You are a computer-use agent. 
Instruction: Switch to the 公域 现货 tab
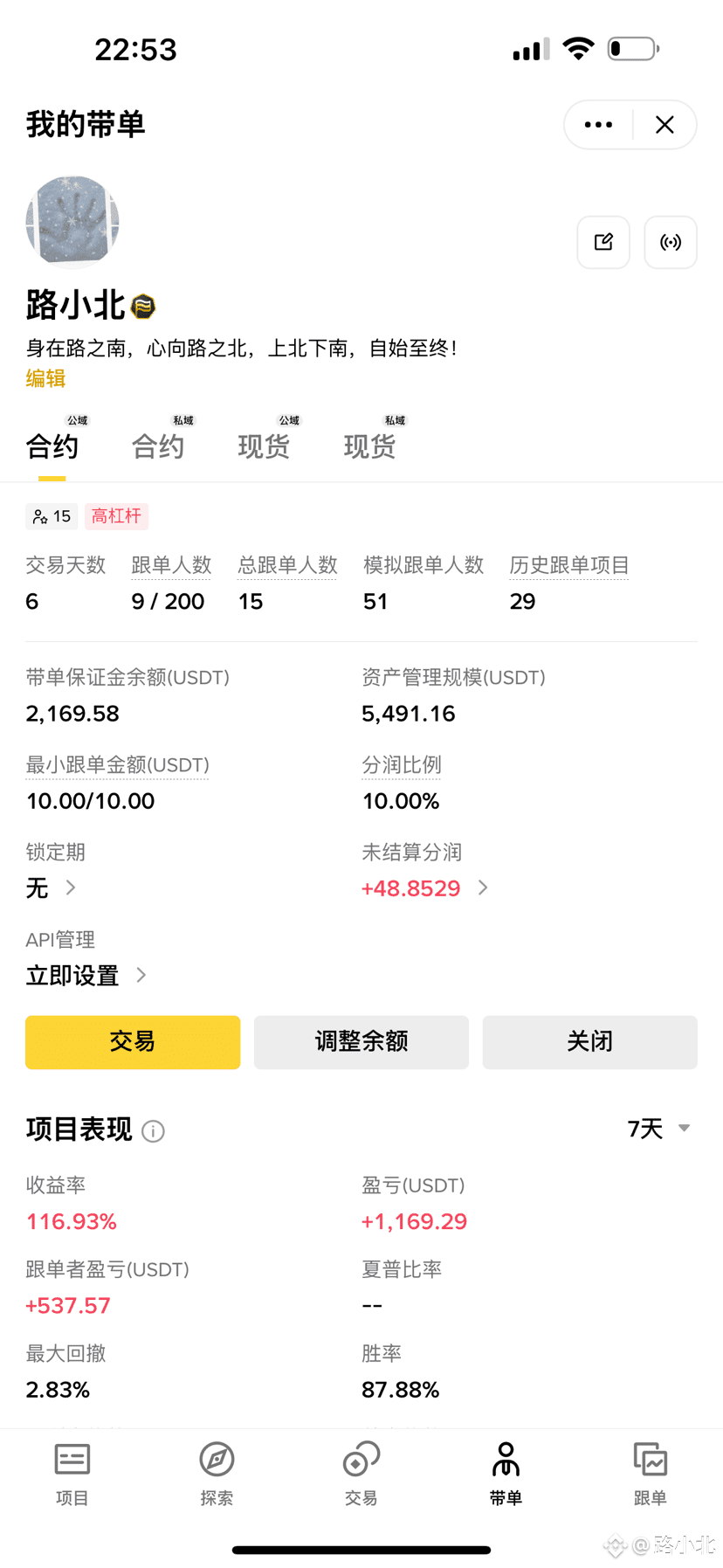coord(264,446)
